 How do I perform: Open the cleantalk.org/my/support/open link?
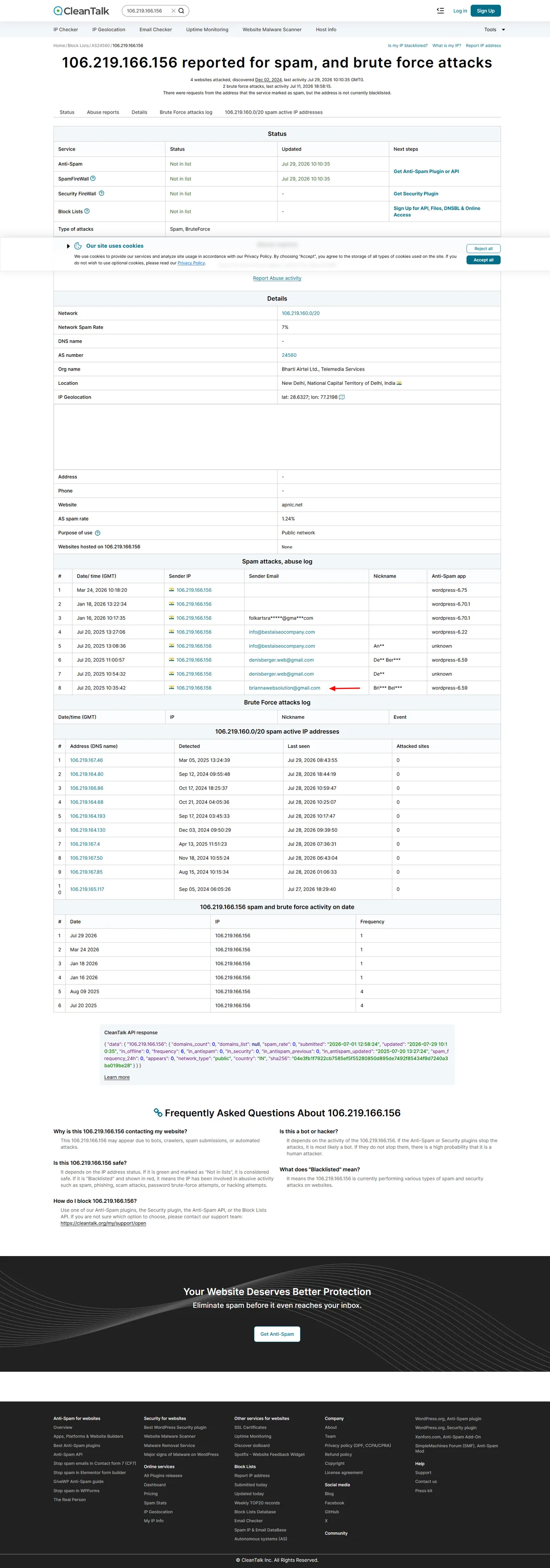click(x=104, y=1223)
